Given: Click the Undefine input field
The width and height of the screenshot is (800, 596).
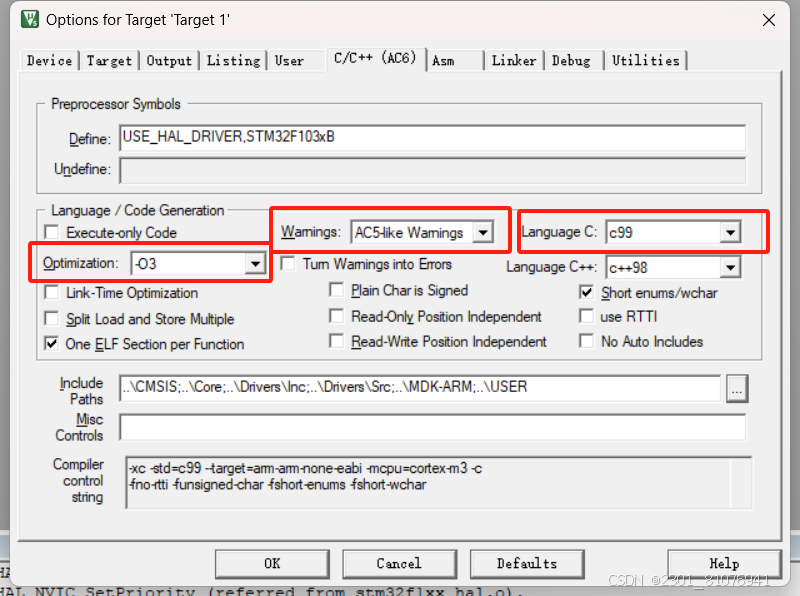Looking at the screenshot, I should pyautogui.click(x=433, y=170).
